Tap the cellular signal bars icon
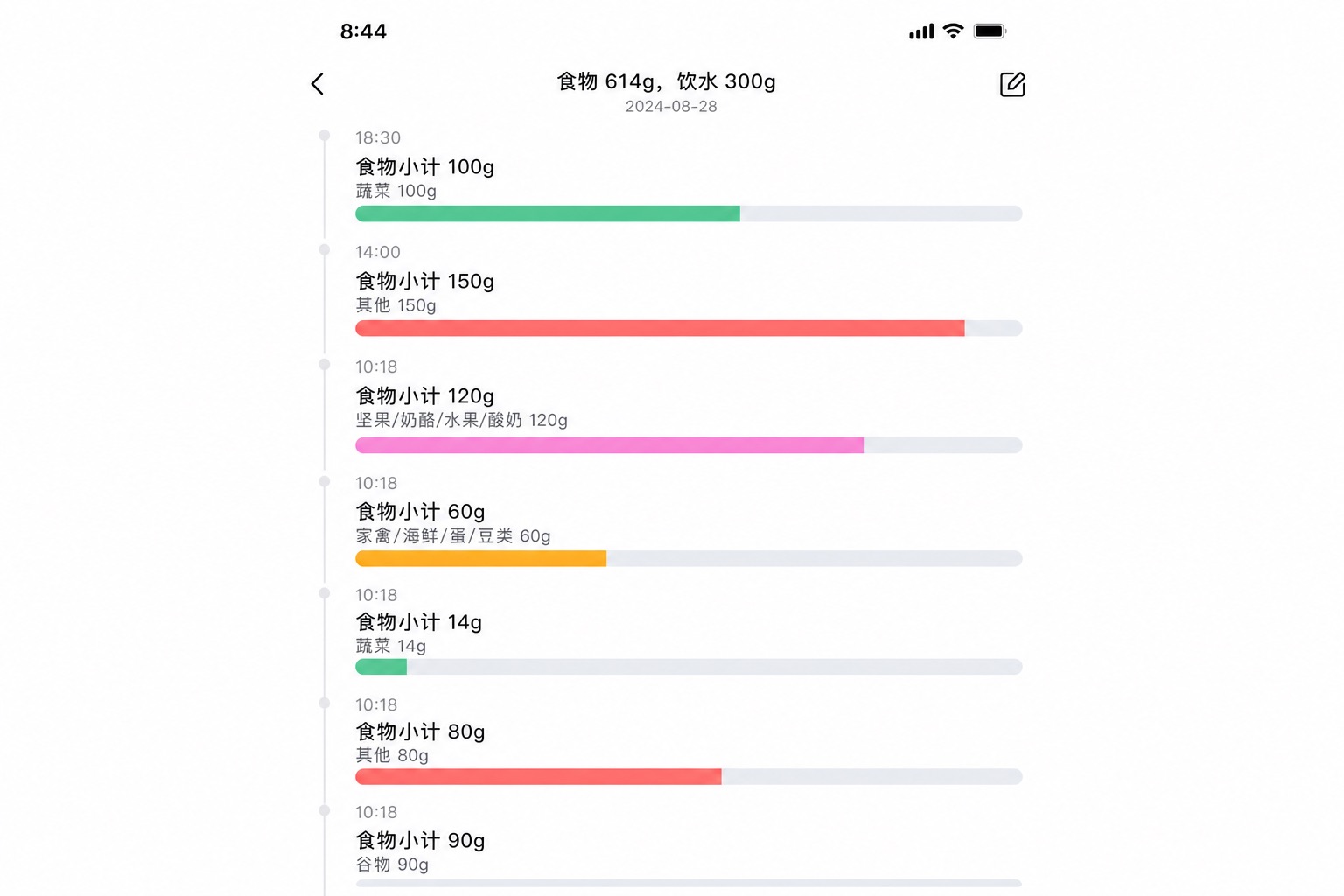Screen dimensions: 1344x896 point(921,32)
